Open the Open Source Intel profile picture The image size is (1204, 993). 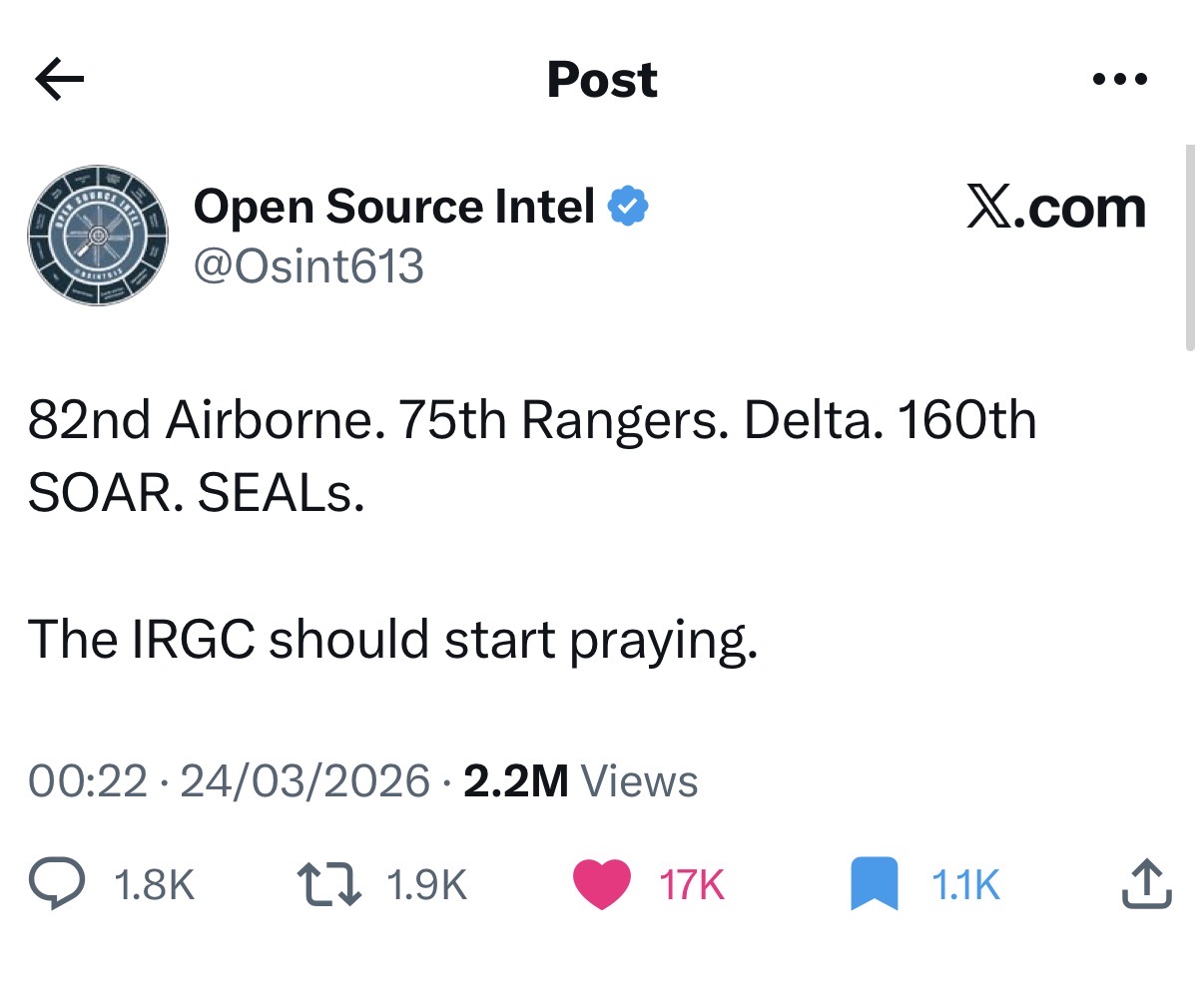pyautogui.click(x=98, y=236)
